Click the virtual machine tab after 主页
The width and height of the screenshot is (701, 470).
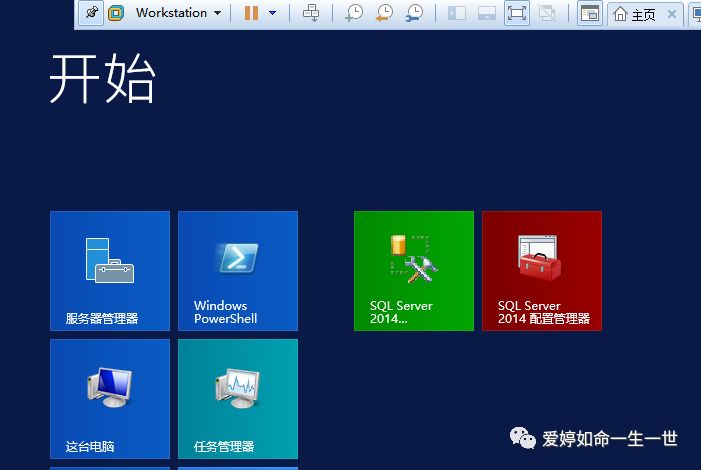click(695, 14)
